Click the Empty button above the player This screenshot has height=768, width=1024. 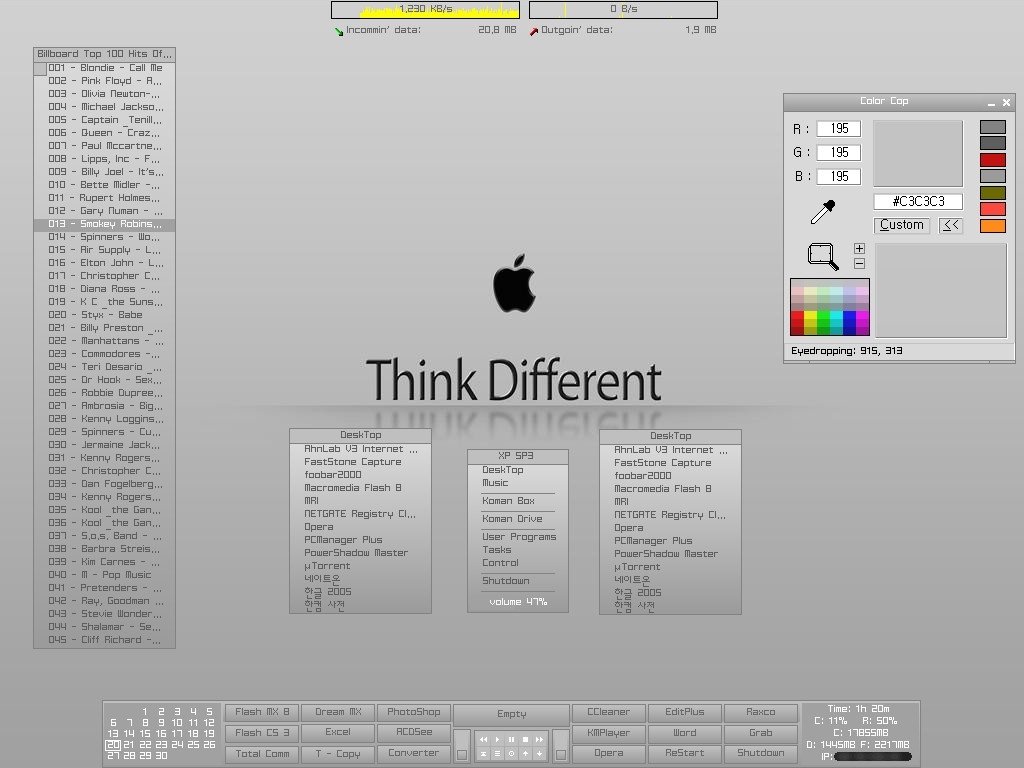tap(511, 714)
